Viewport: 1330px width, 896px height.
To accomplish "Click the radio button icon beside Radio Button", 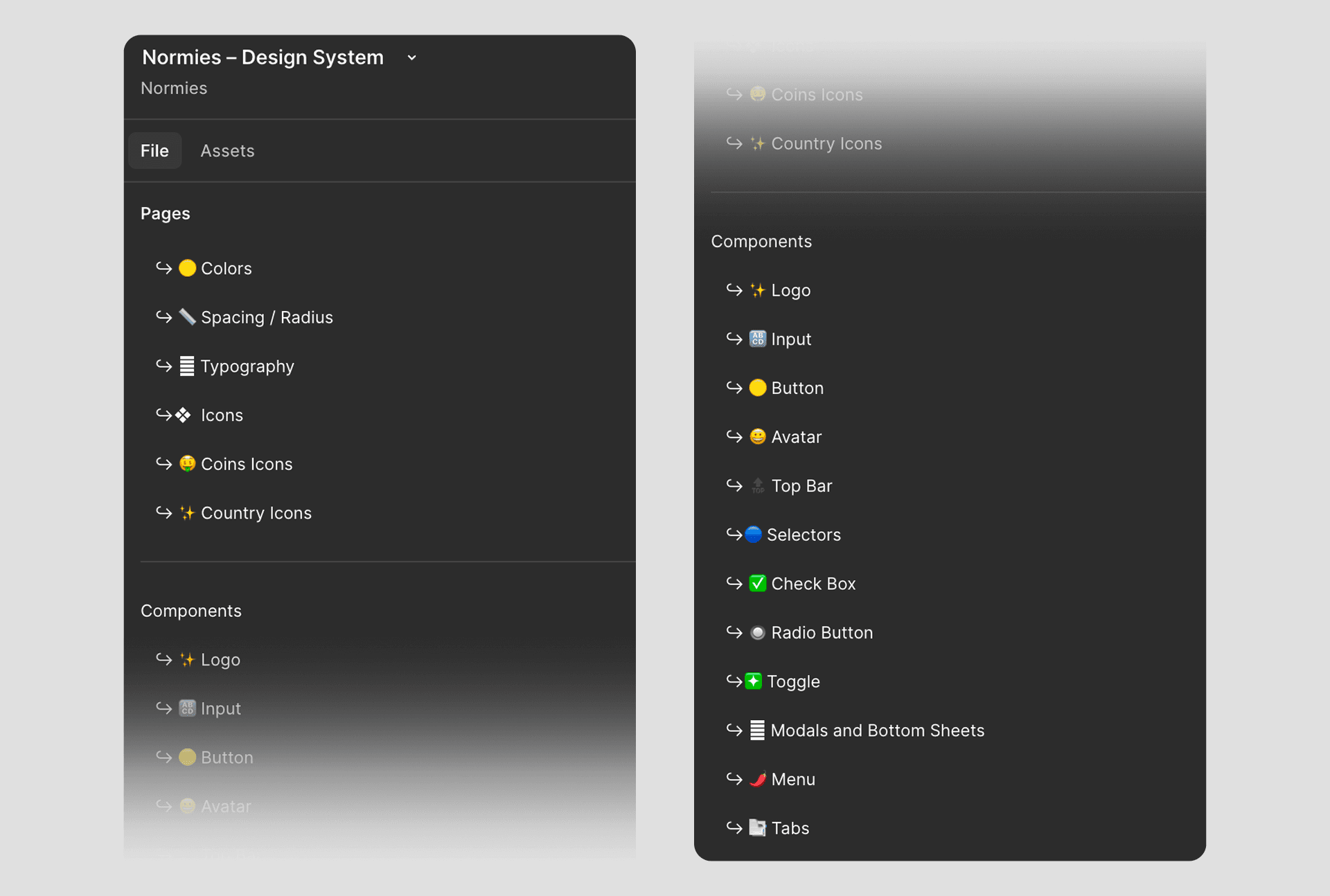I will click(x=758, y=633).
